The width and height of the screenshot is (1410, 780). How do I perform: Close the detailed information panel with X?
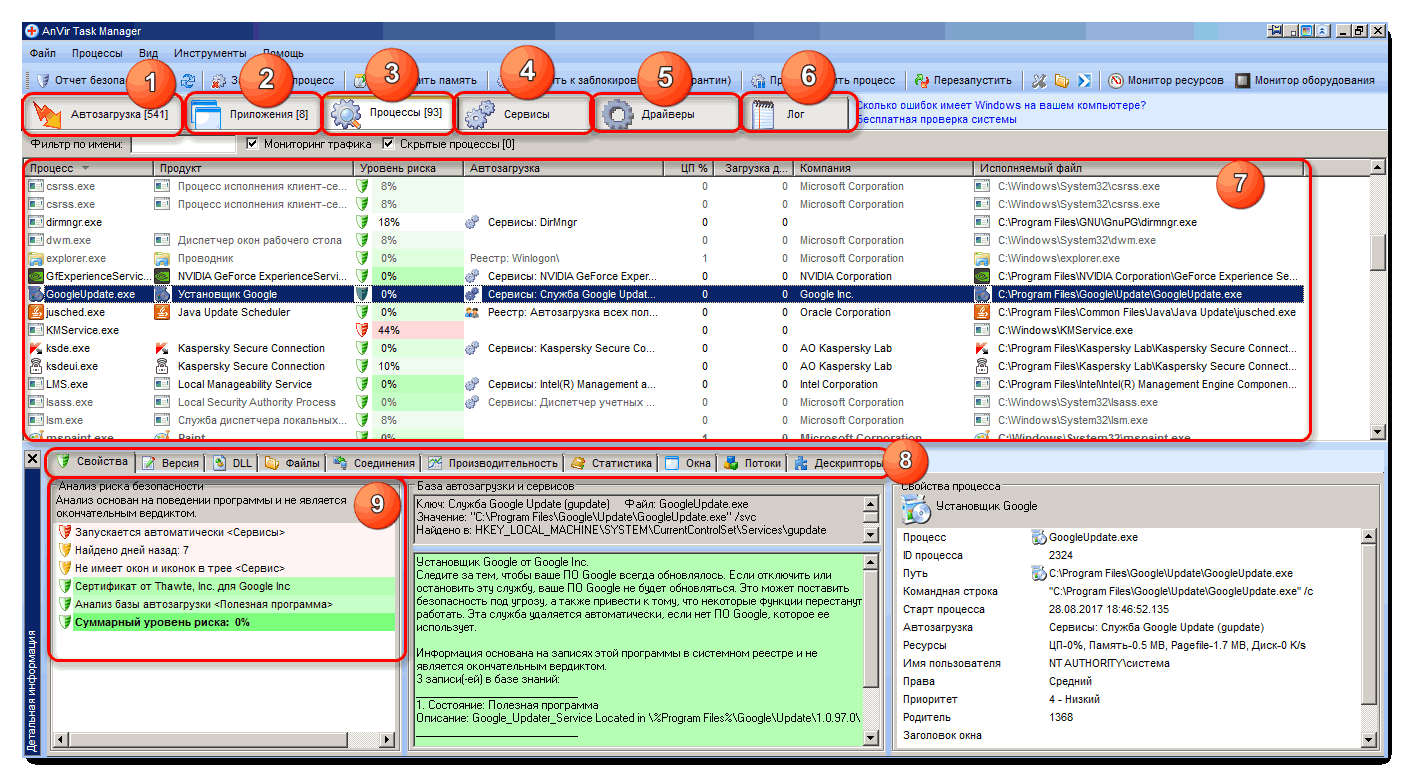point(31,460)
